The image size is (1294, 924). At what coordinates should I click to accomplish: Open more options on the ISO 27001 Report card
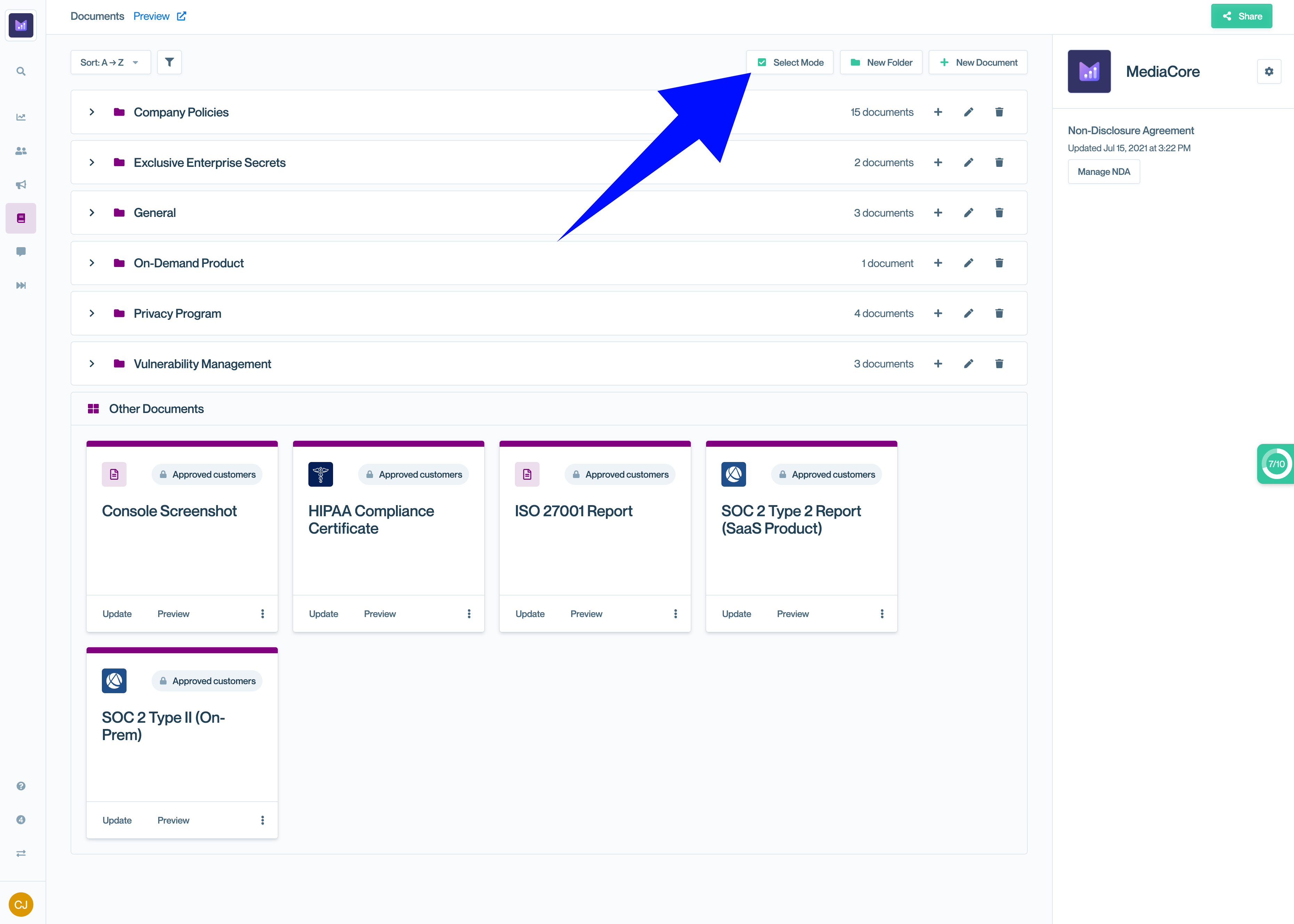pos(676,614)
